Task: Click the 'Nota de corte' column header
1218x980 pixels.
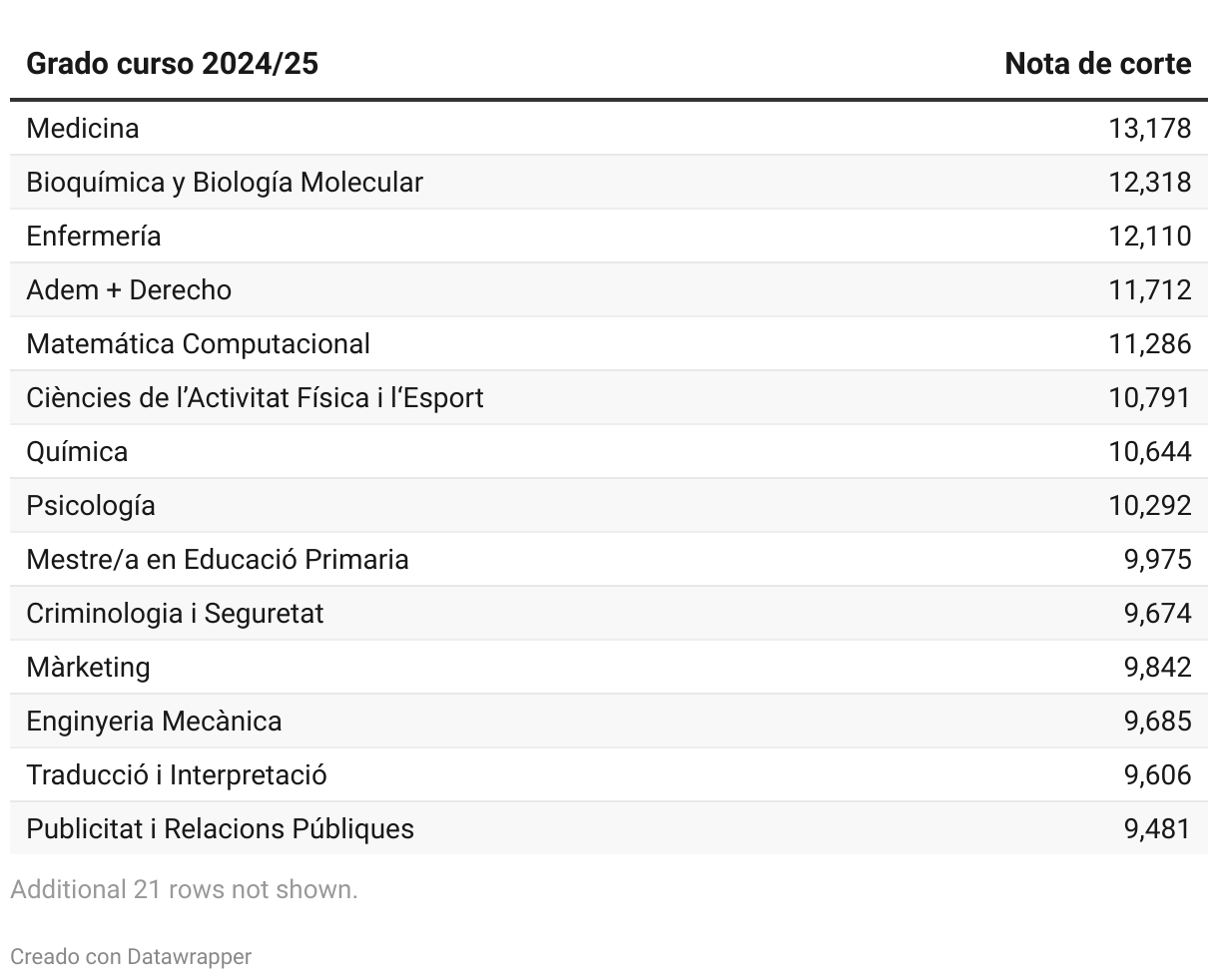Action: (x=1097, y=64)
